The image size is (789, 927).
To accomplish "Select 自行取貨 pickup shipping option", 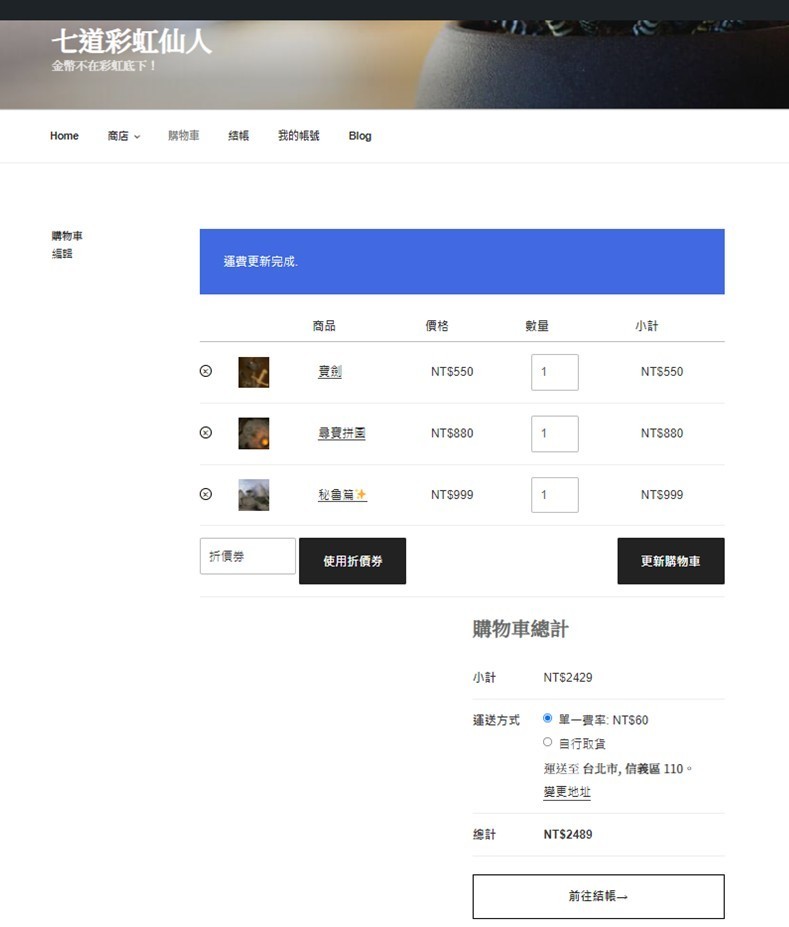I will click(x=547, y=742).
